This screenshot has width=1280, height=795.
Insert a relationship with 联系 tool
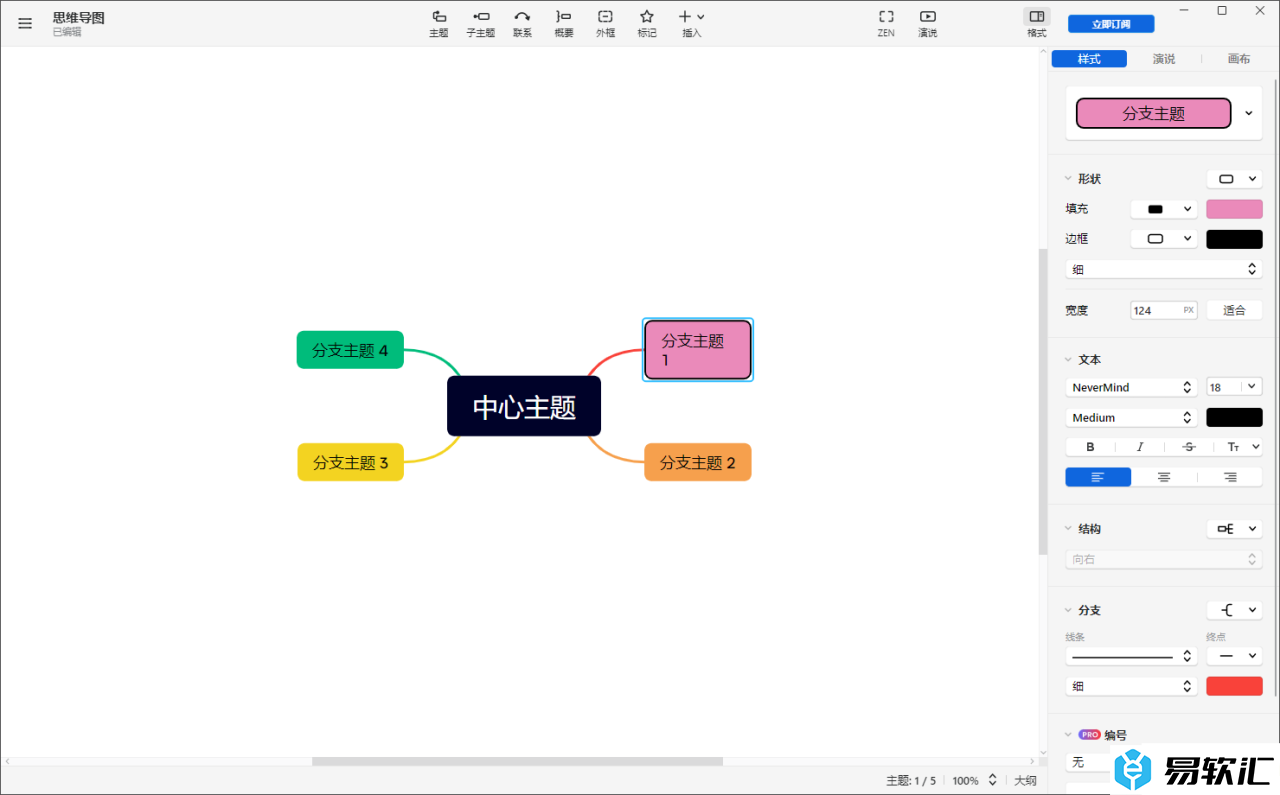click(x=522, y=24)
